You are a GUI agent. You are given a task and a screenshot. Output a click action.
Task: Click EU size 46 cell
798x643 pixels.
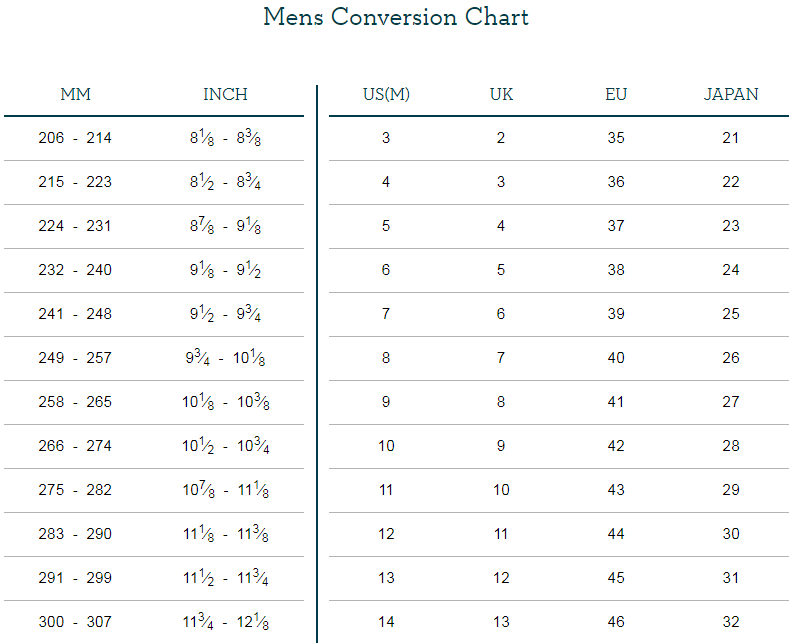pos(616,622)
